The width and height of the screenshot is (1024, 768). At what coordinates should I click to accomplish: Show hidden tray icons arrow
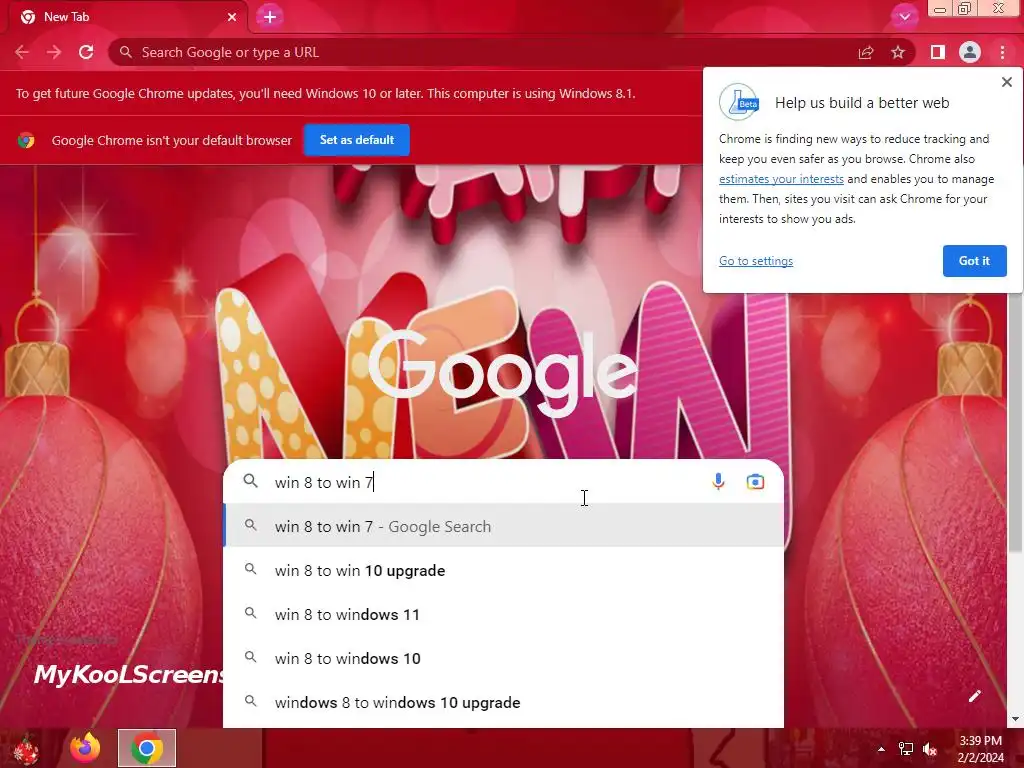(881, 749)
